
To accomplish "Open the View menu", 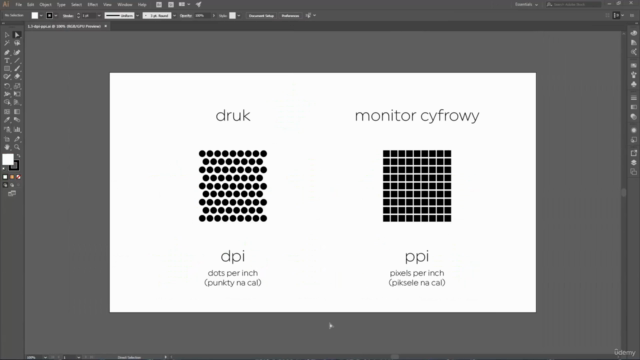I will coord(107,4).
